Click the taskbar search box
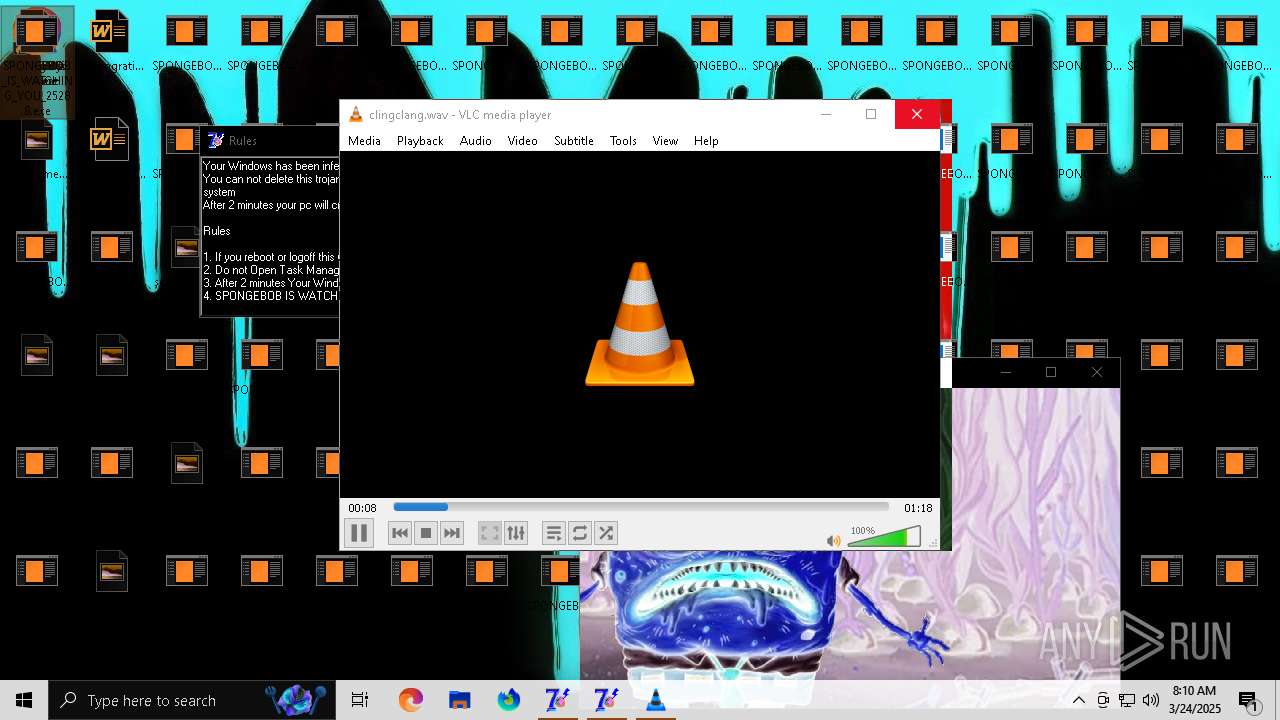 [x=192, y=700]
